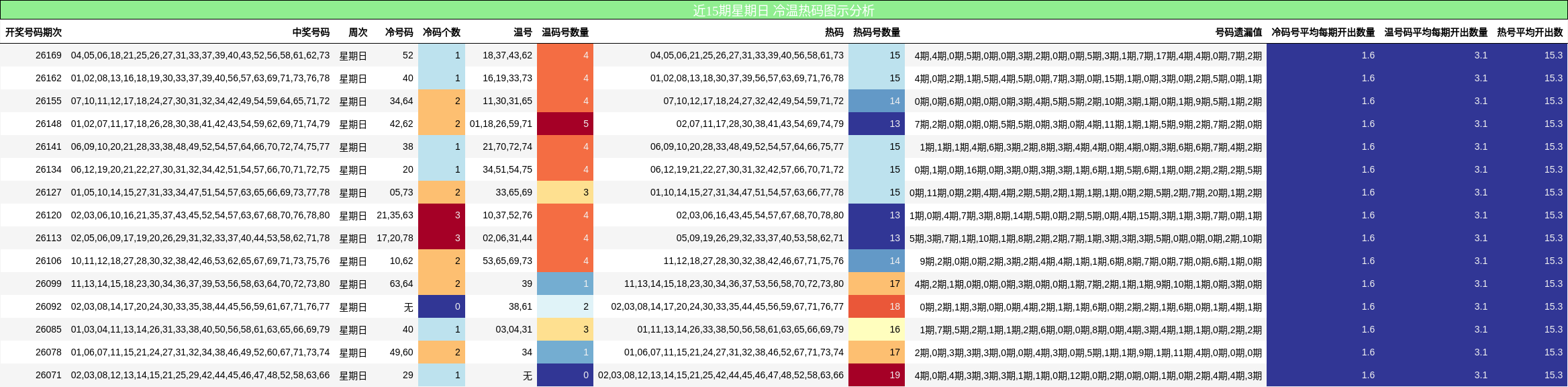Screen dimensions: 1568x387
Task: Select winning numbers starting 01,02,08,13 in row 26162
Action: tap(200, 78)
